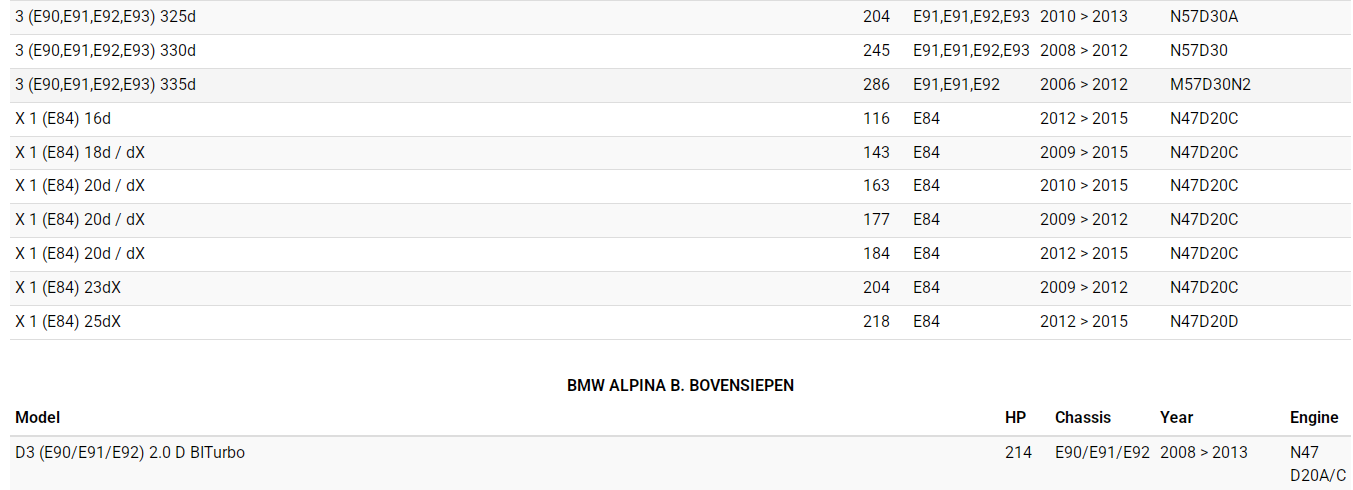Click the 2006 > 2012 year range
The height and width of the screenshot is (490, 1353).
(1083, 84)
